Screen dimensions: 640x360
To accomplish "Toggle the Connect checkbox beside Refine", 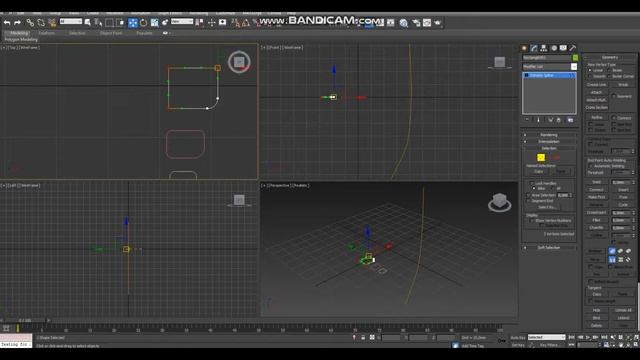I will (613, 118).
